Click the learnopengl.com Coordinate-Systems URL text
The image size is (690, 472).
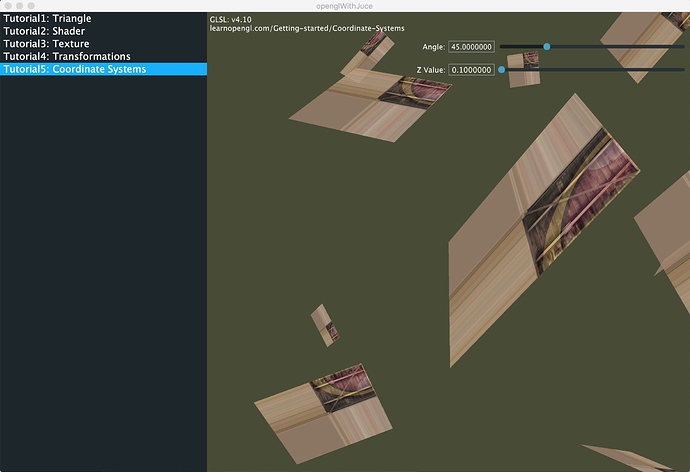(307, 28)
